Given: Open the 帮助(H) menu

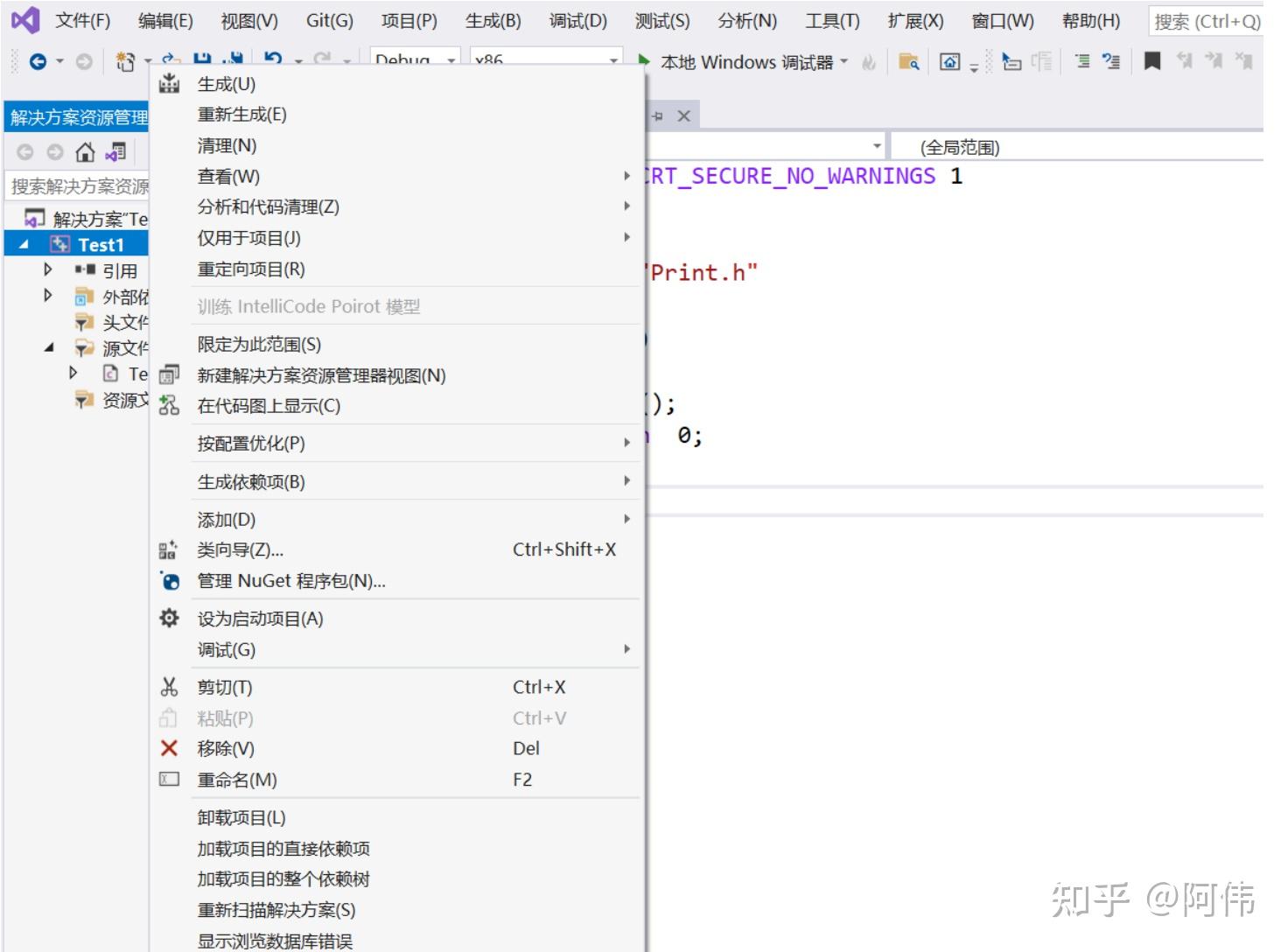Looking at the screenshot, I should pyautogui.click(x=1091, y=21).
